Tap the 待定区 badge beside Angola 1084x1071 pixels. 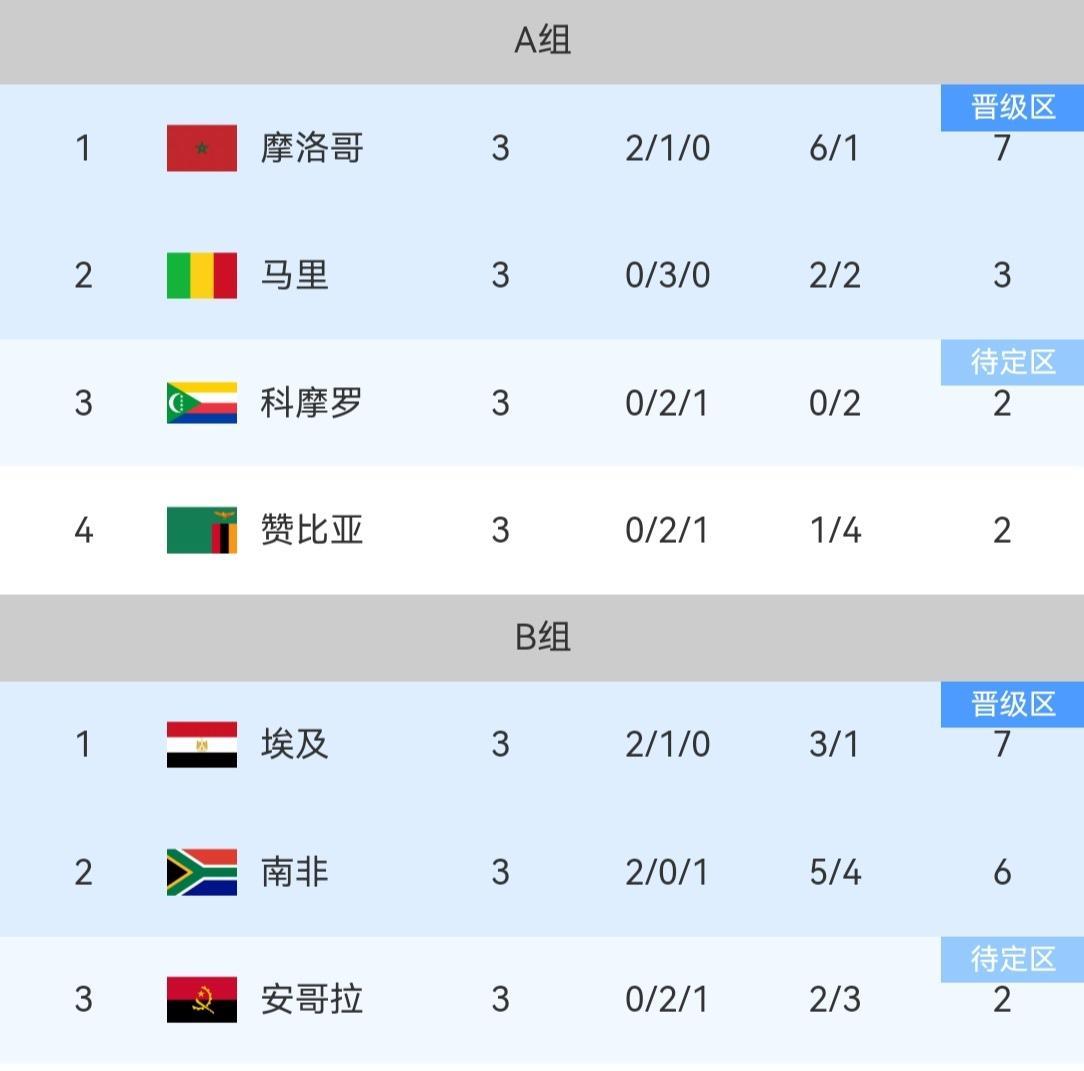click(x=1012, y=959)
